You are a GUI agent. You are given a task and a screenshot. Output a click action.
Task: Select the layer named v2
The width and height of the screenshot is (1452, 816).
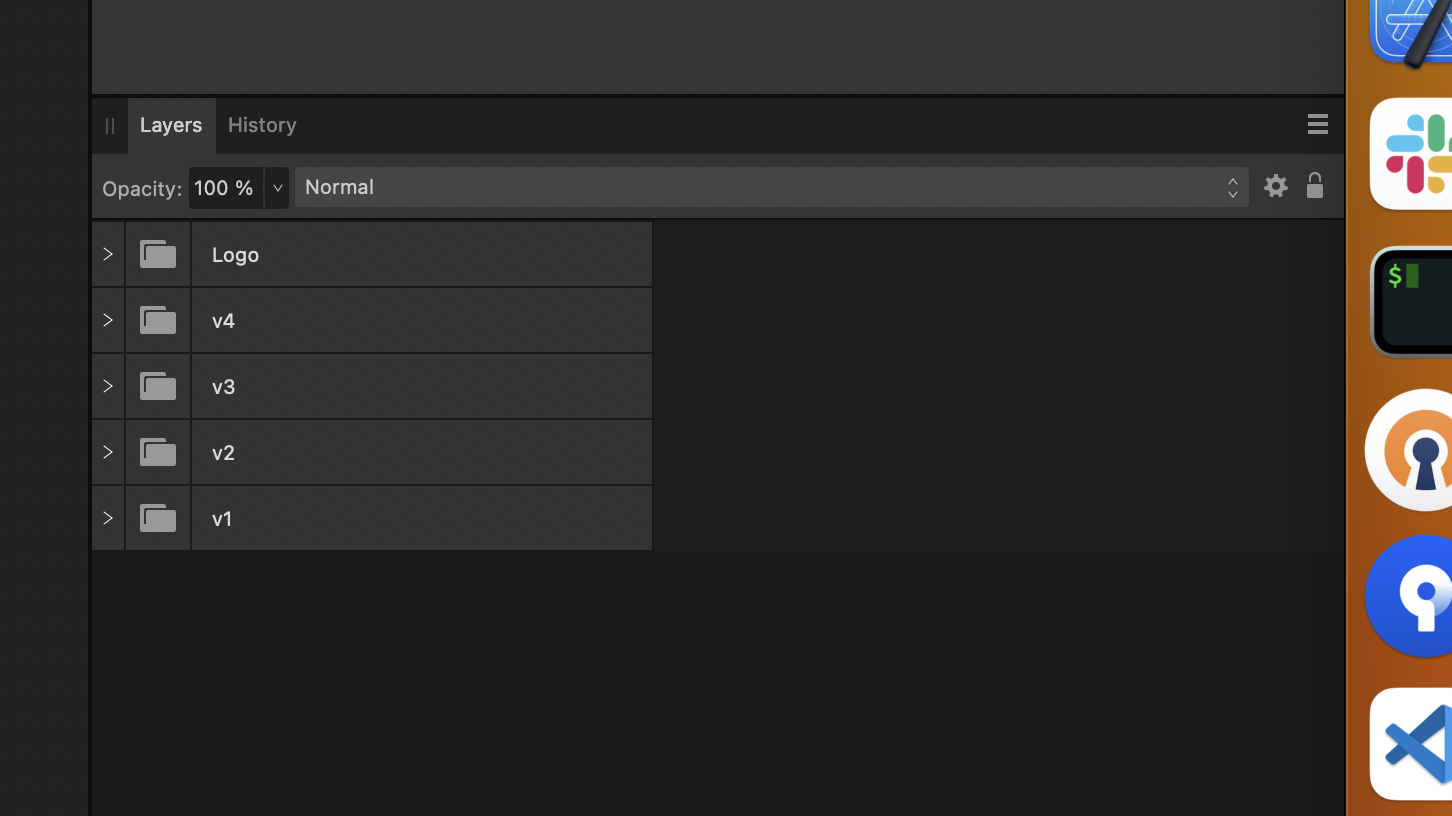tap(421, 452)
